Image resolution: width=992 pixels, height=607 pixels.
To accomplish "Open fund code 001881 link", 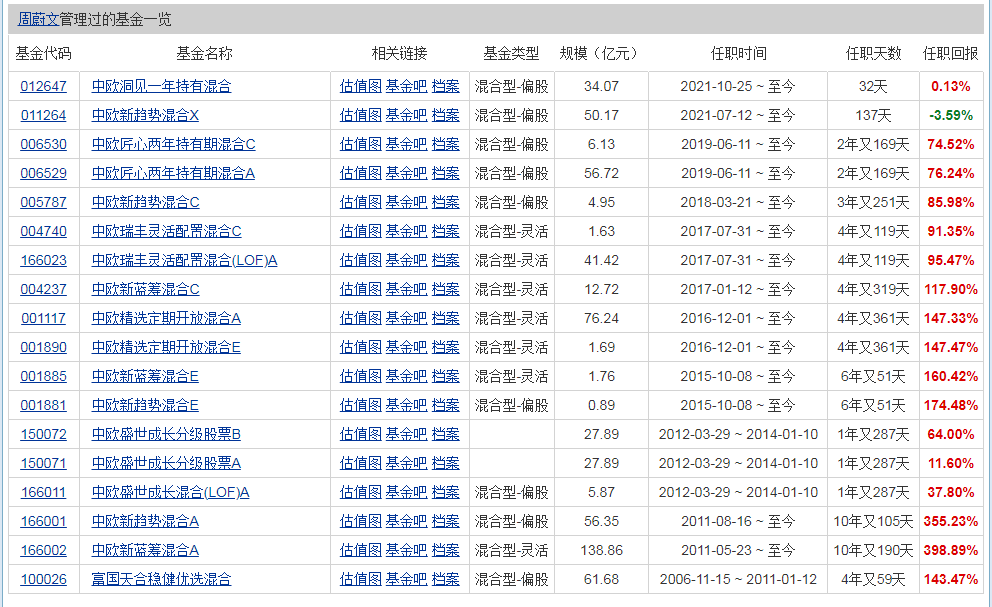I will [x=44, y=406].
